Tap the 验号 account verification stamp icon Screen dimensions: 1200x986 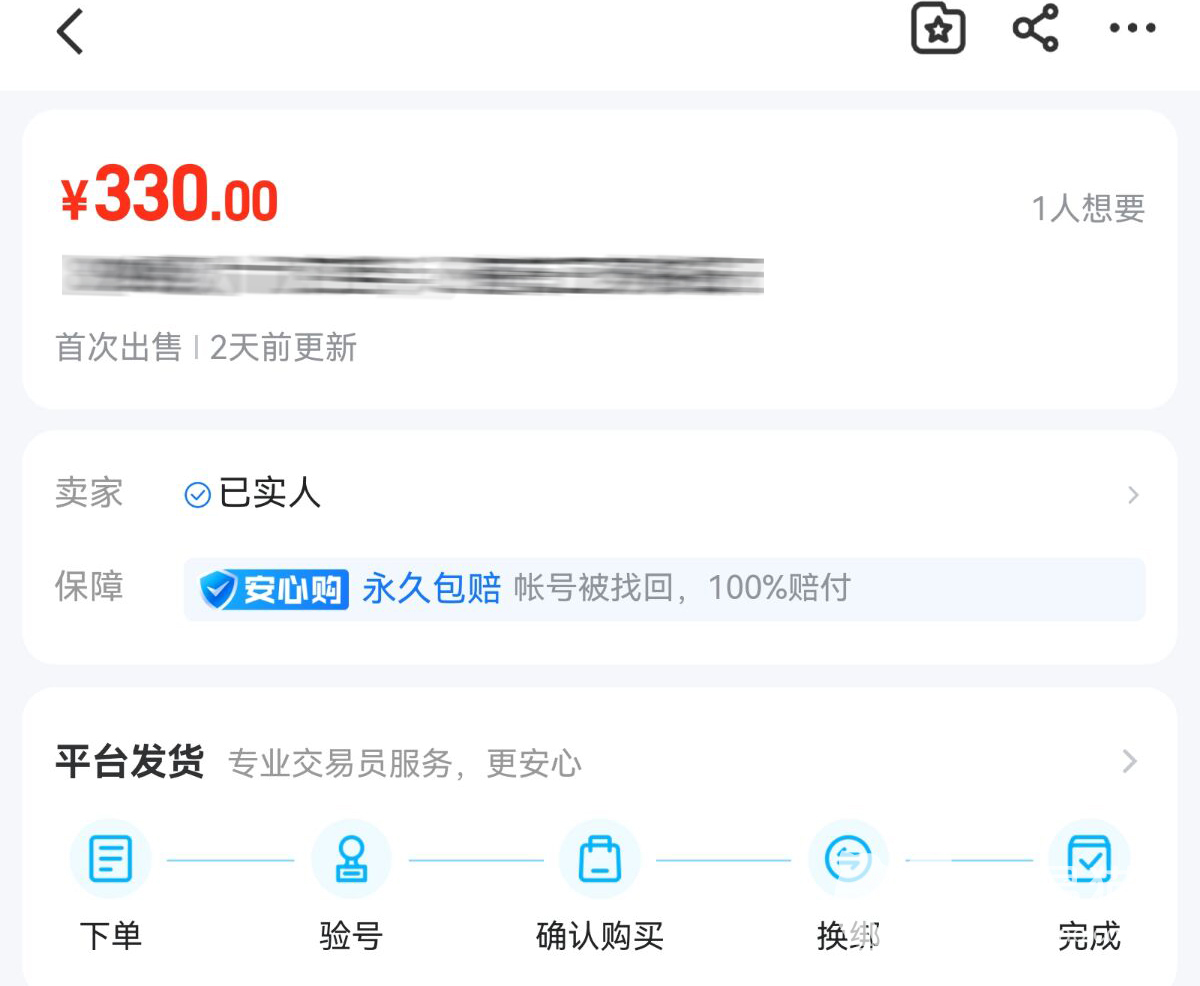click(x=351, y=859)
